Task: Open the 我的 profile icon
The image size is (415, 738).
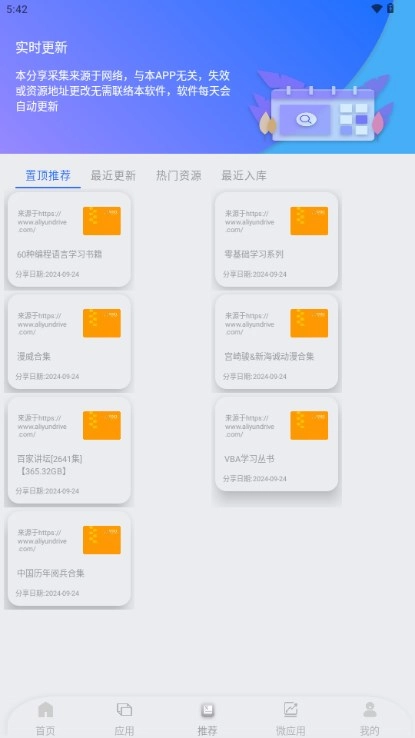Action: 370,709
